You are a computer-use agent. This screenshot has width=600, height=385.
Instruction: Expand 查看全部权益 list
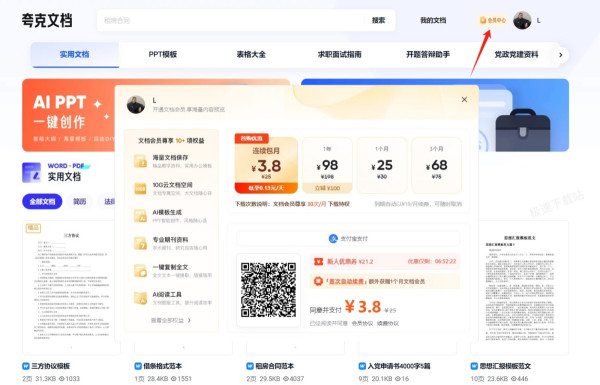(x=171, y=320)
